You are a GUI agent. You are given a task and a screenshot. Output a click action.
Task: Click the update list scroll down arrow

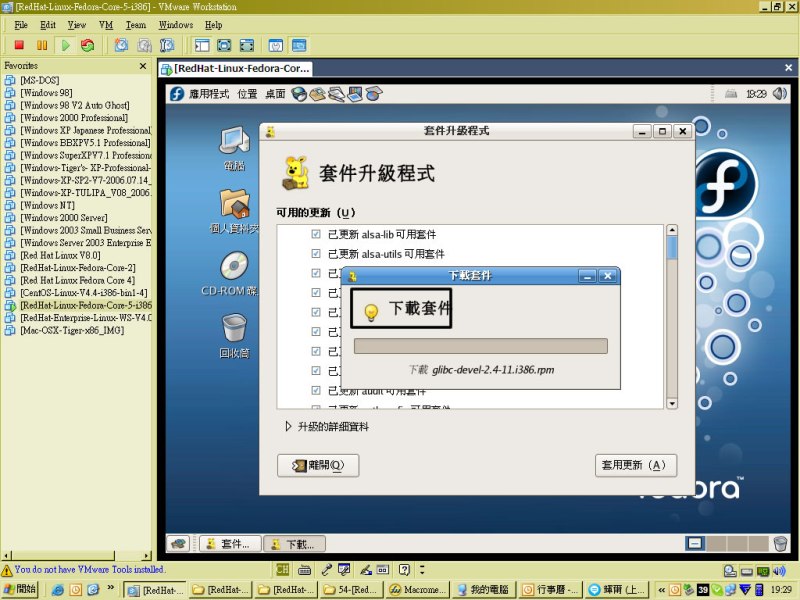[672, 404]
